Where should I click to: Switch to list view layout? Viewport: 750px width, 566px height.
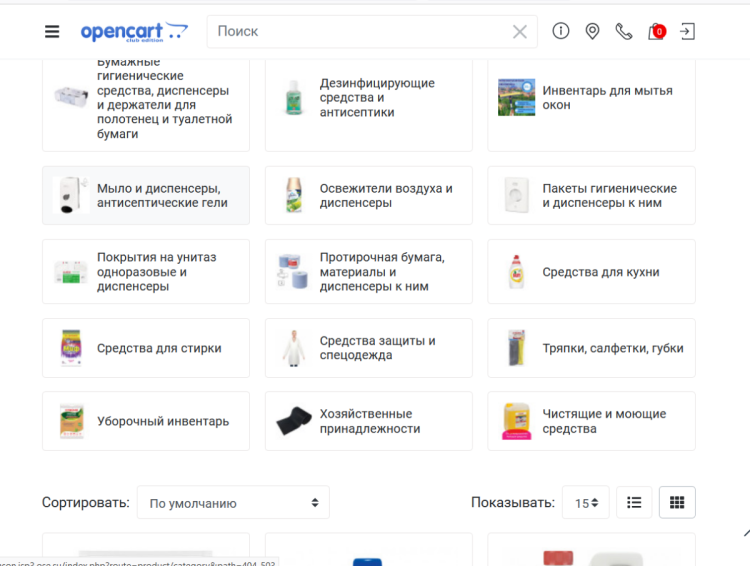point(634,502)
